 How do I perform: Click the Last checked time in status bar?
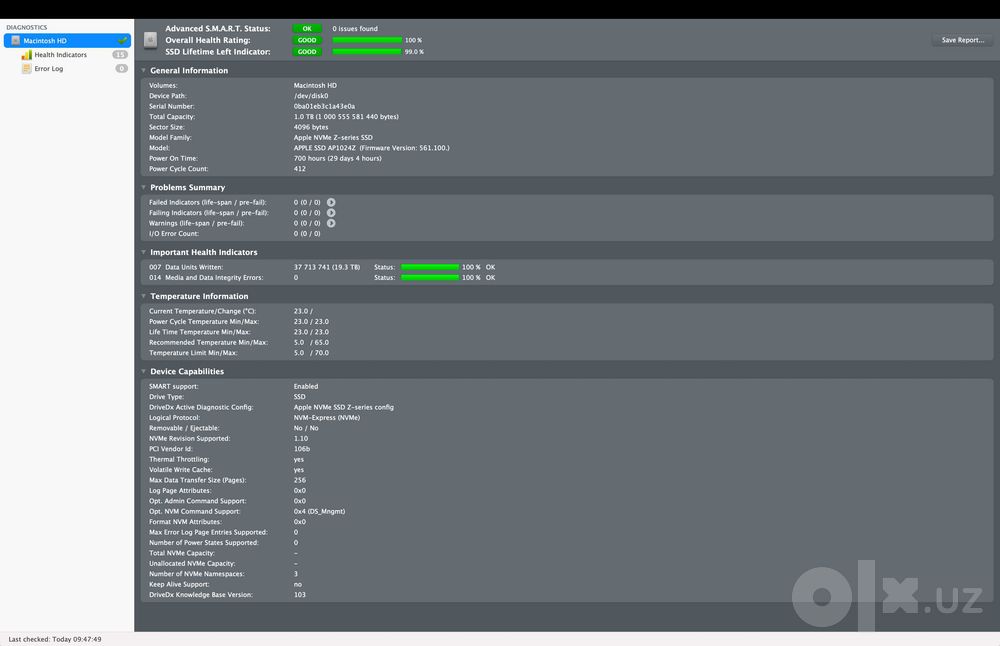click(x=55, y=639)
